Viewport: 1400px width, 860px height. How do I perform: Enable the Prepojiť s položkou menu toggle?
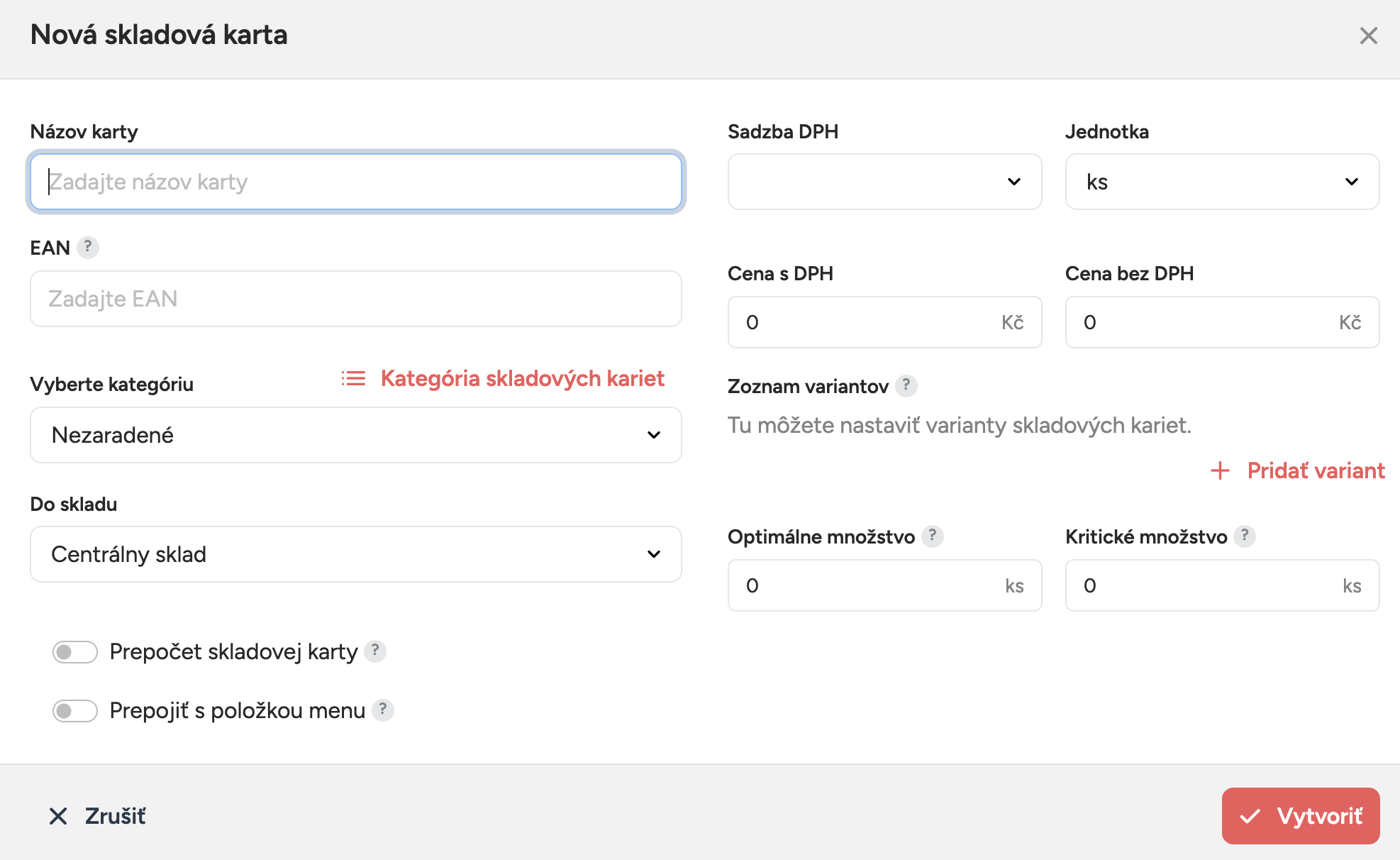coord(74,710)
